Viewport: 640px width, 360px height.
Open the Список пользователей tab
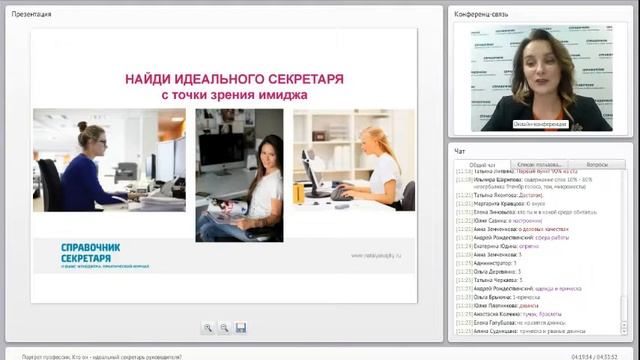point(539,164)
